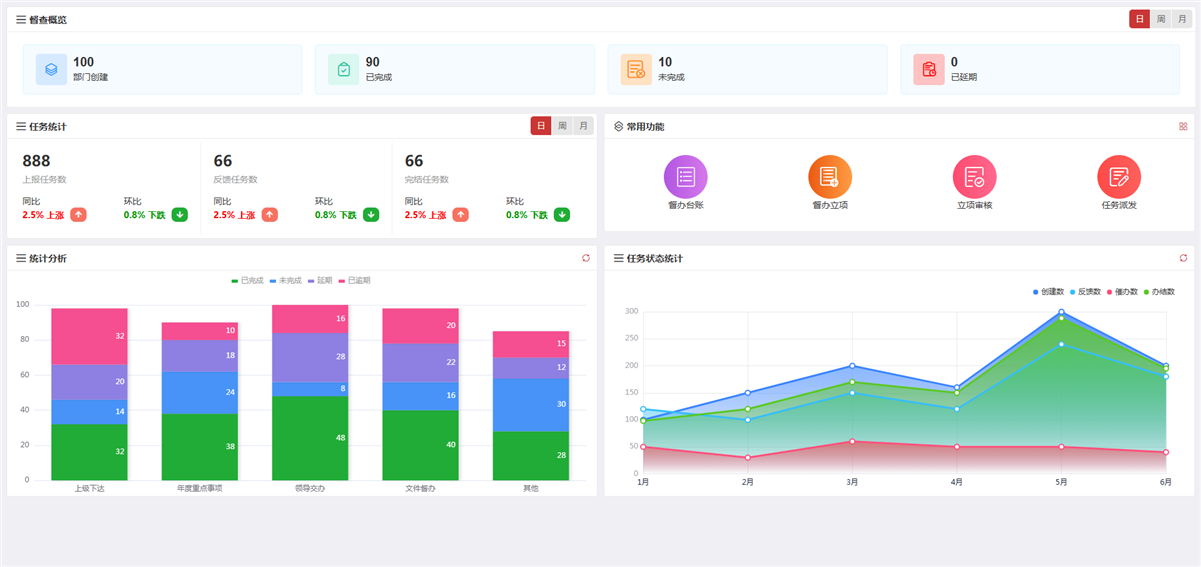Click the 已完成 90 summary card
This screenshot has width=1201, height=567.
click(454, 69)
